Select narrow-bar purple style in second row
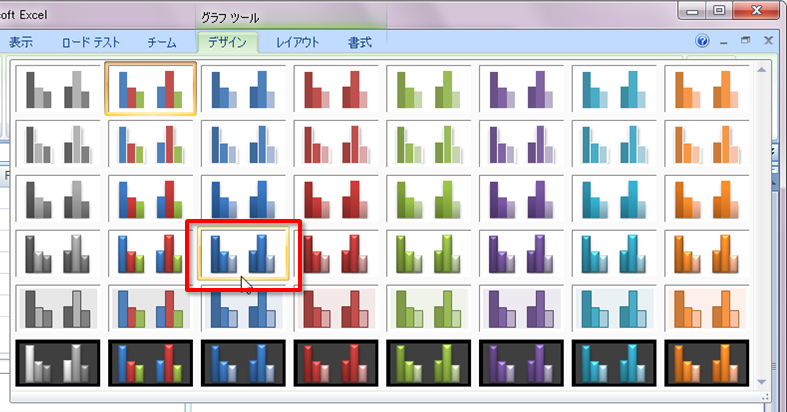This screenshot has height=412, width=787. (x=521, y=144)
